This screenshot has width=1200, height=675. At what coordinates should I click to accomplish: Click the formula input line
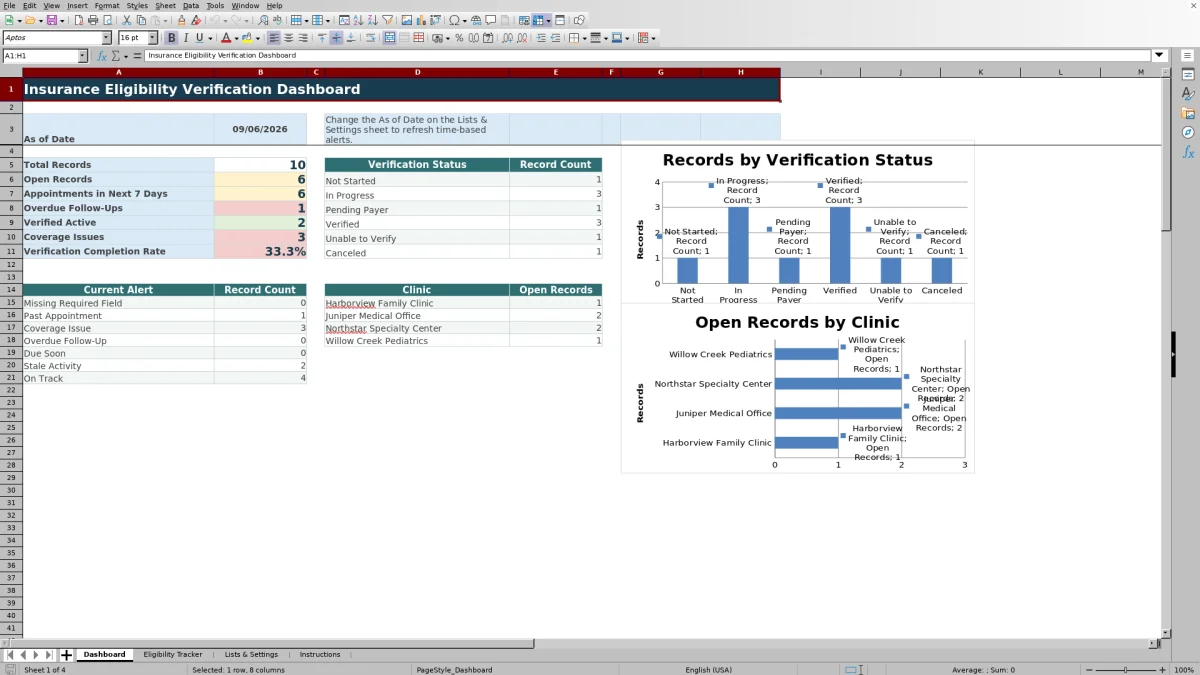[648, 56]
